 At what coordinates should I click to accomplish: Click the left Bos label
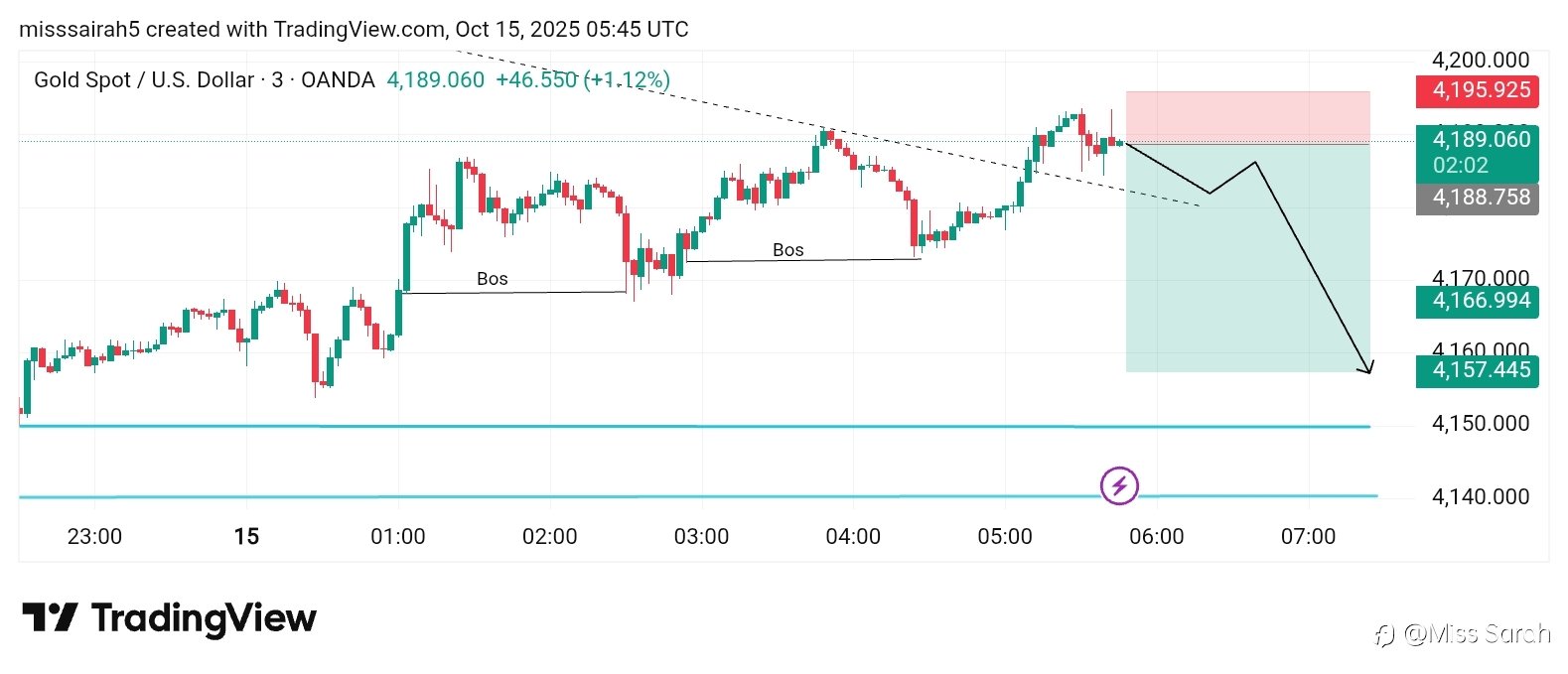(x=492, y=279)
